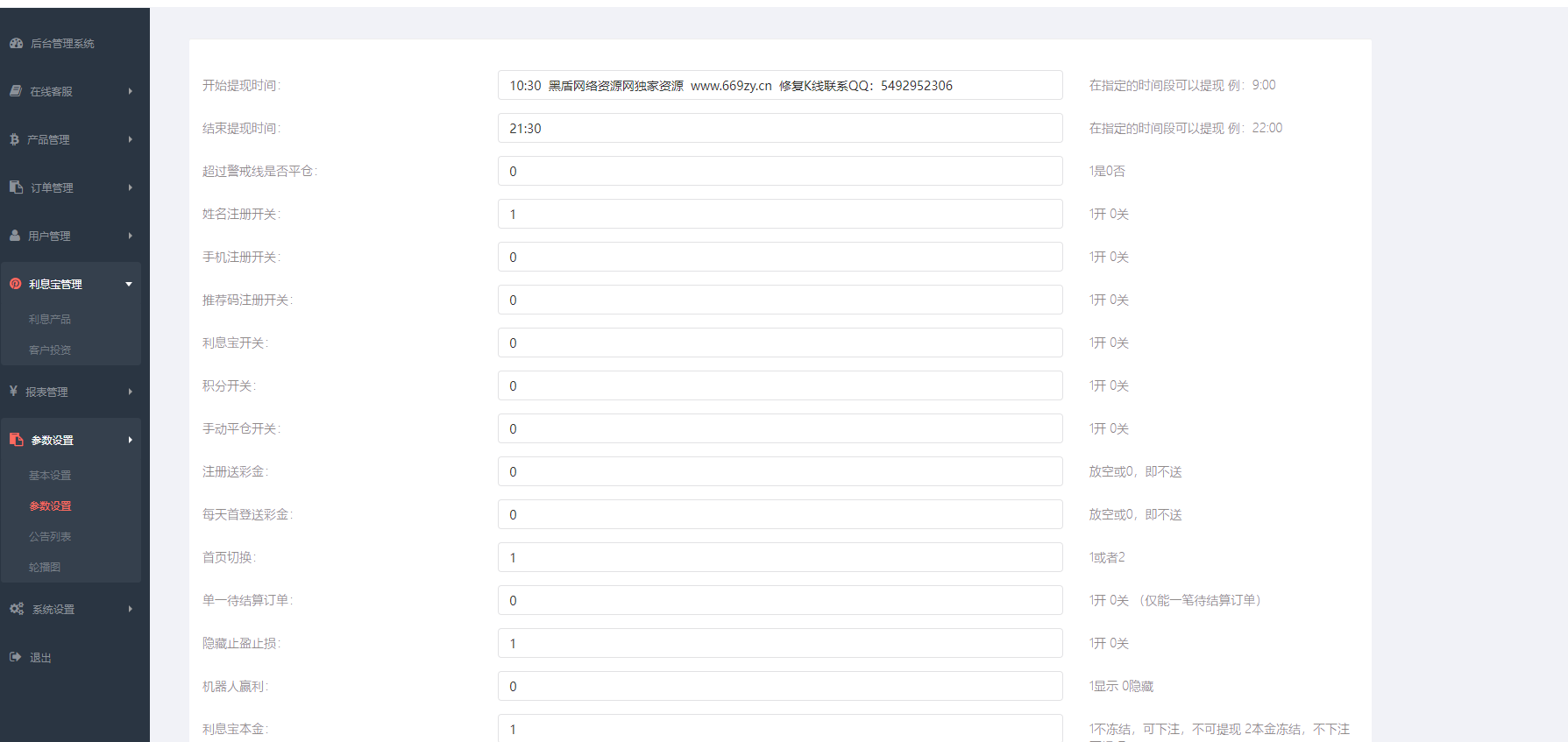Click the 机器人赢利 label
The image size is (1568, 742).
click(236, 686)
